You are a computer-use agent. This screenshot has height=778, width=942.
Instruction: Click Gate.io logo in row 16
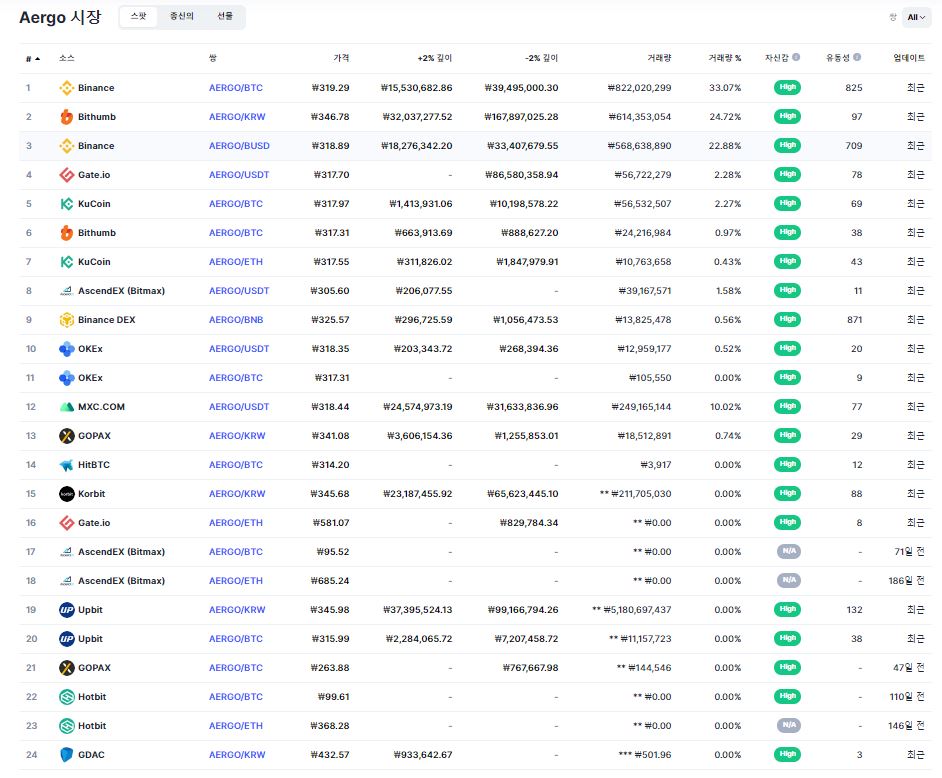pyautogui.click(x=67, y=523)
